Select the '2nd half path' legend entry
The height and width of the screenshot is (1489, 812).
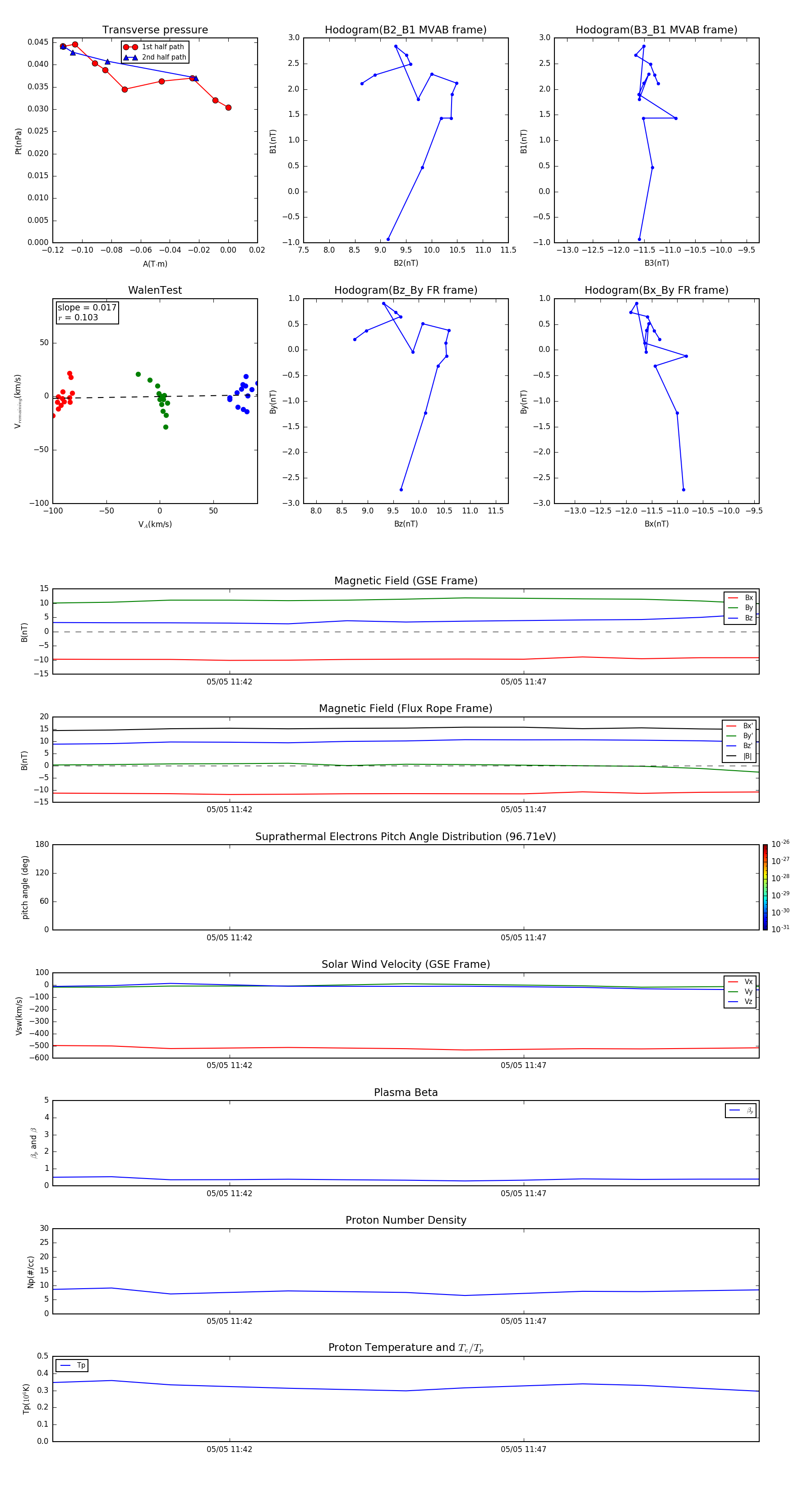(x=155, y=57)
